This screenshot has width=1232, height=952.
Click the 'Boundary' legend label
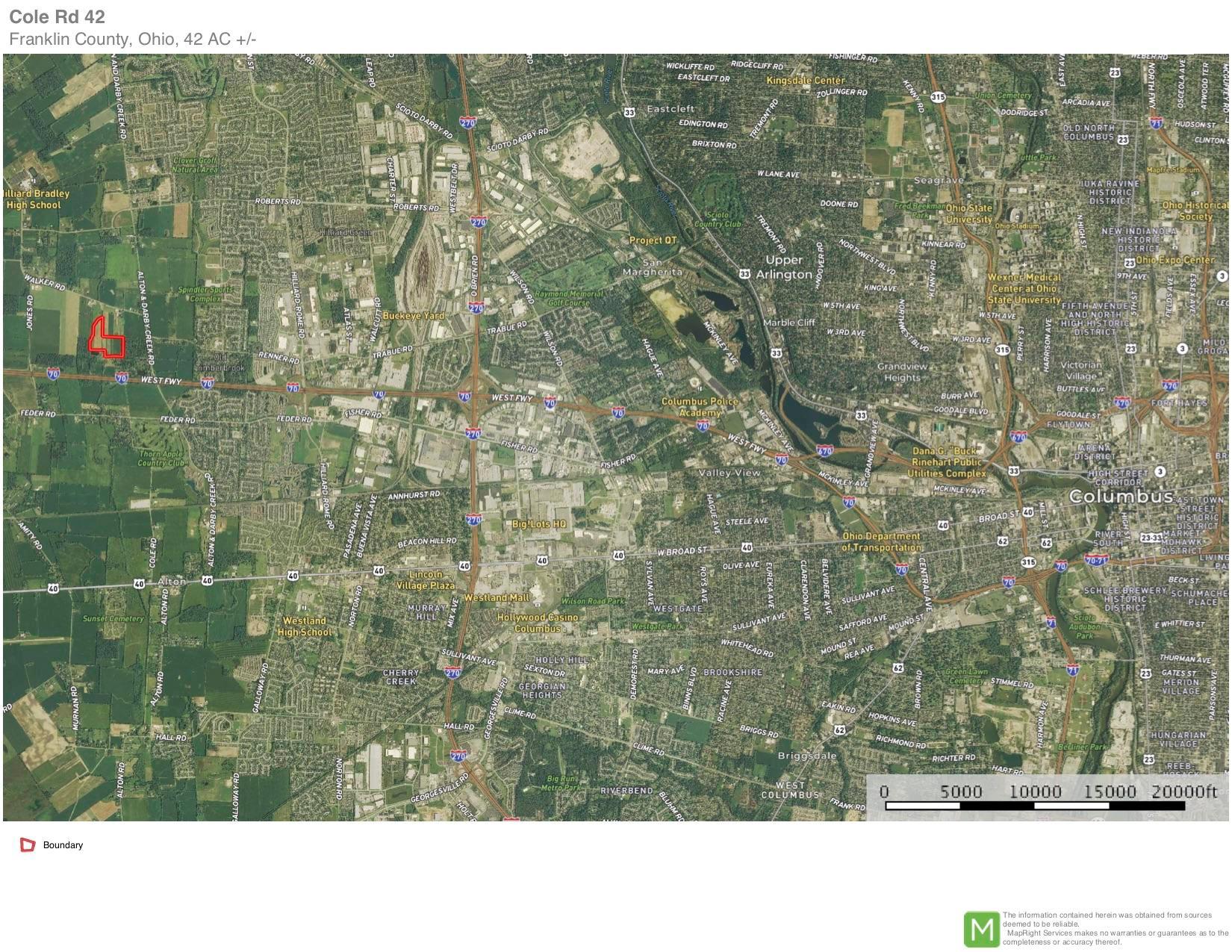point(63,845)
